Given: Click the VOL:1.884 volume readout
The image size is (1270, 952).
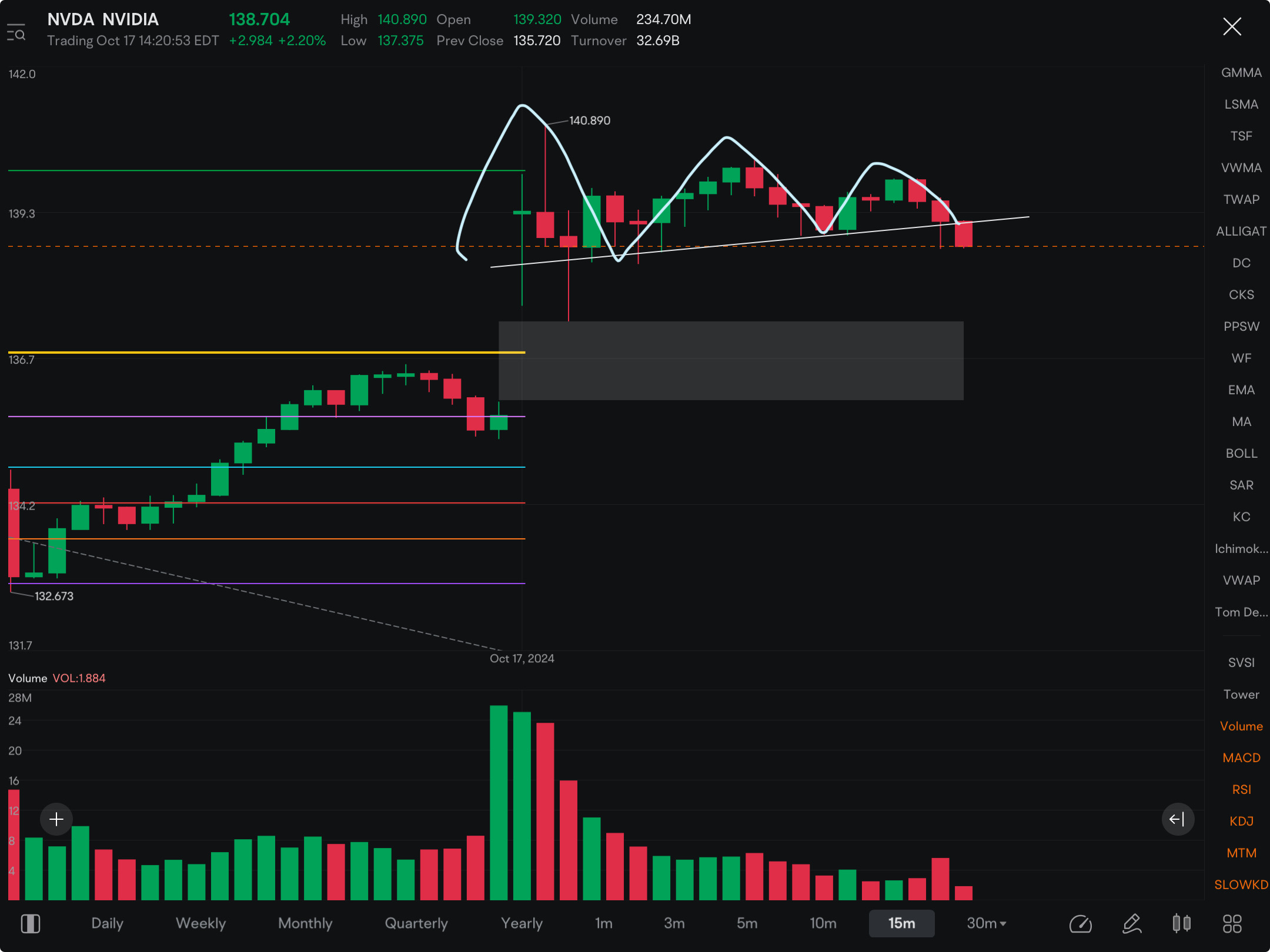Looking at the screenshot, I should (79, 678).
